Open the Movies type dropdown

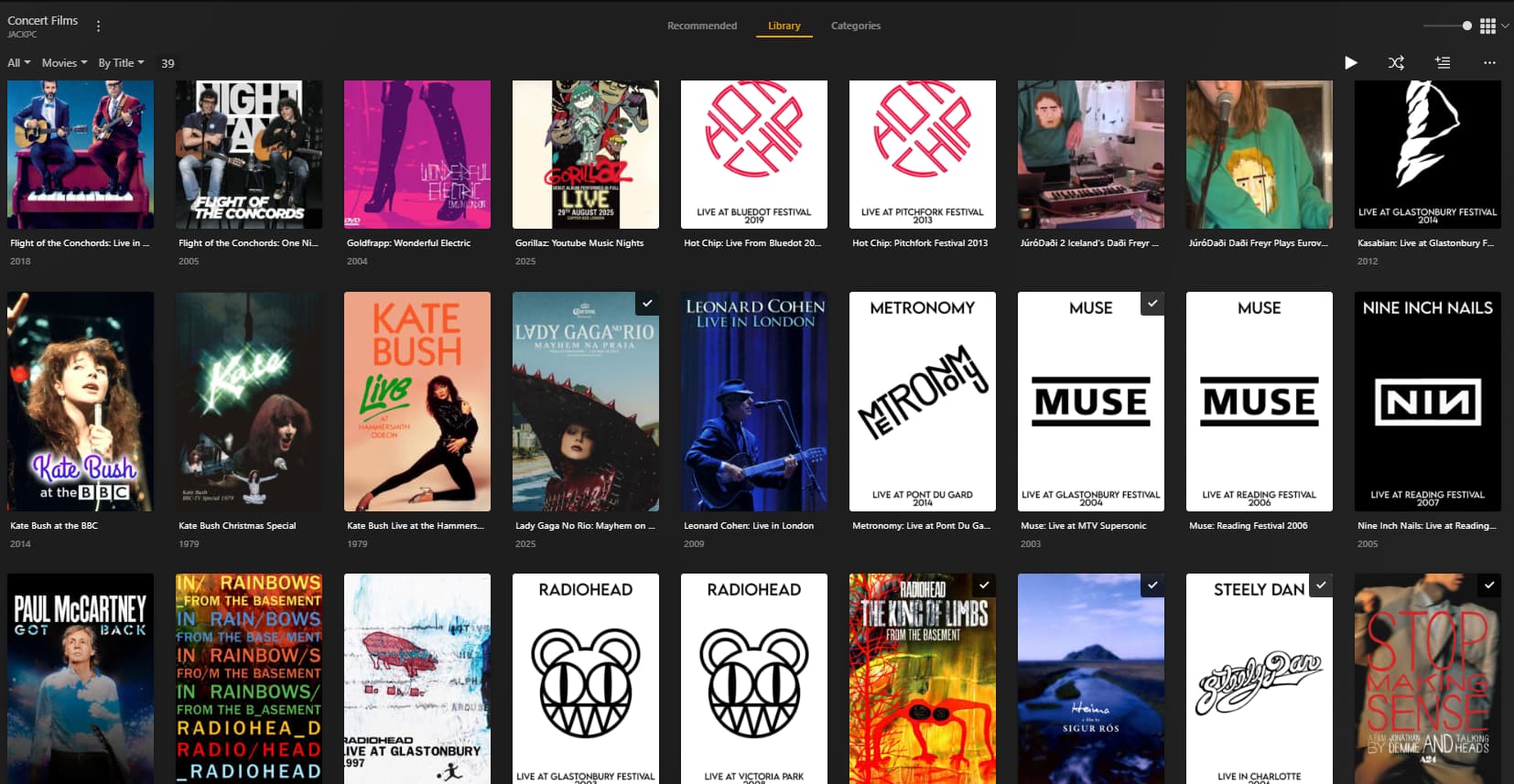[64, 63]
